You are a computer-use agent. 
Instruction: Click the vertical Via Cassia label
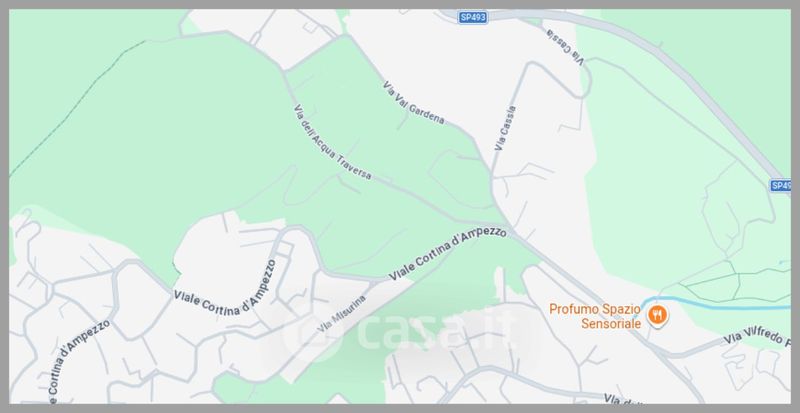tap(505, 128)
